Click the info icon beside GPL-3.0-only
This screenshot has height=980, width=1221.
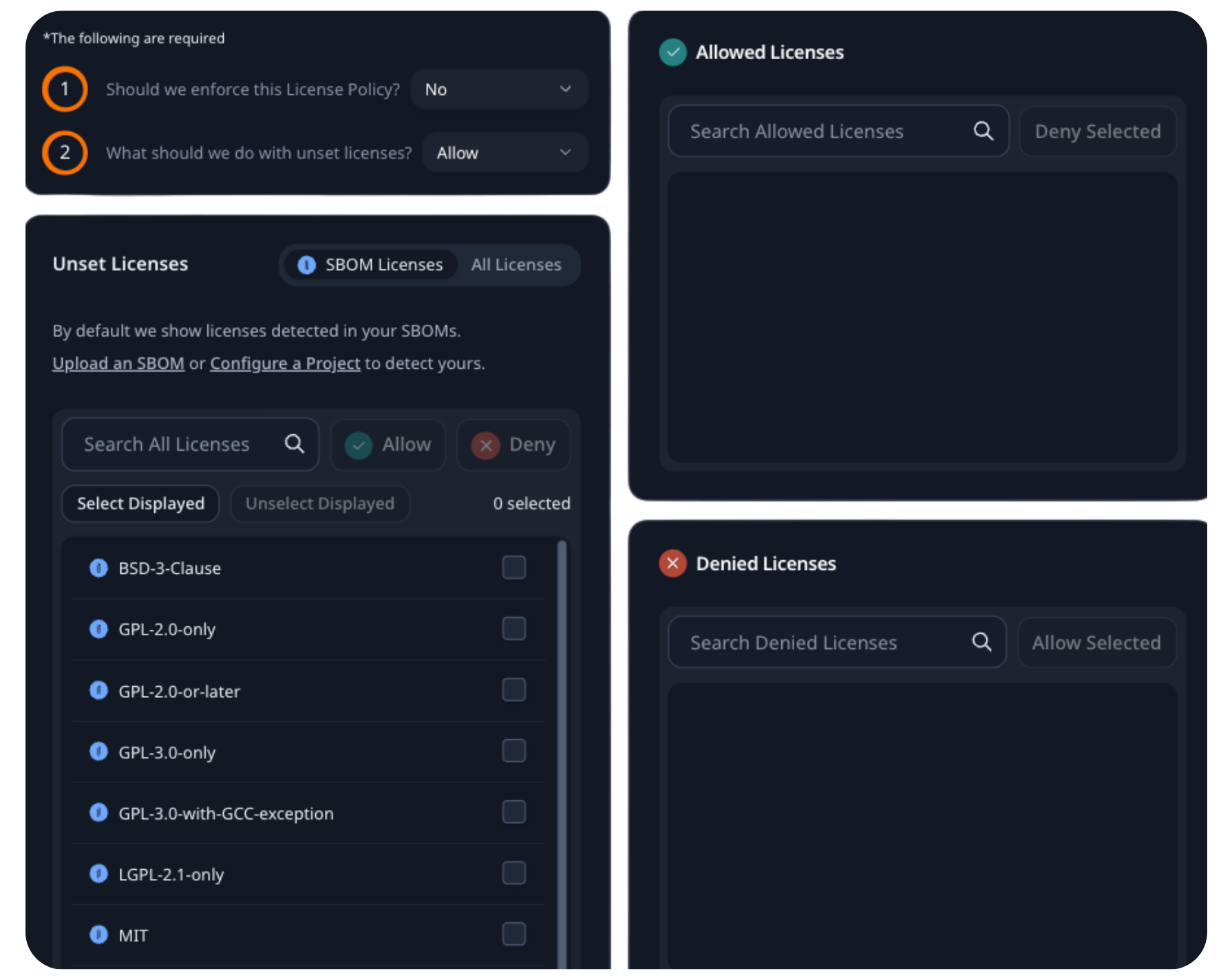[x=98, y=752]
